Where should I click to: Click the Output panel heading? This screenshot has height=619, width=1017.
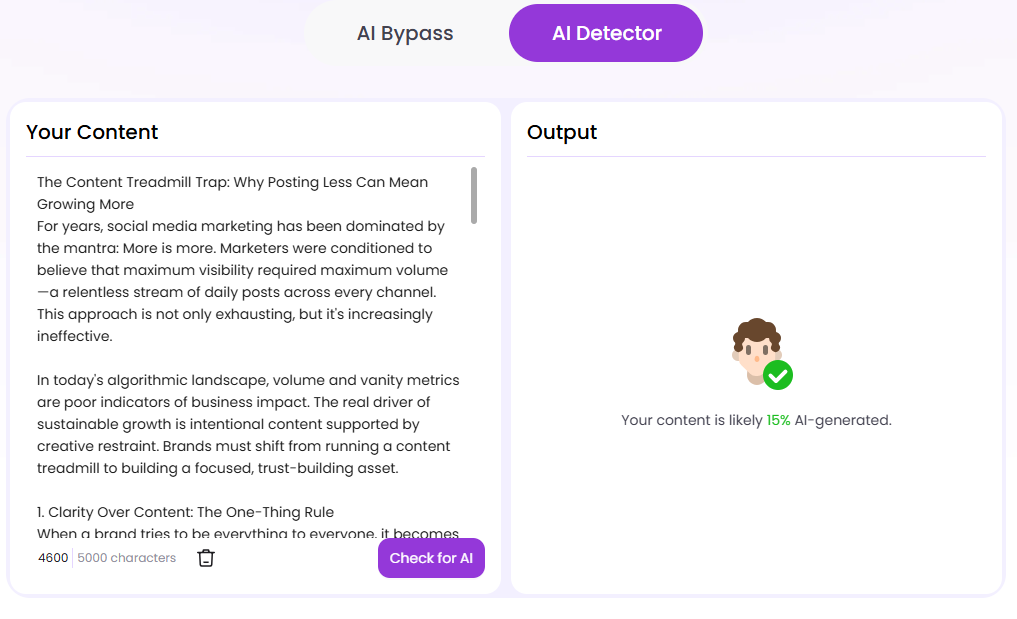coord(561,132)
